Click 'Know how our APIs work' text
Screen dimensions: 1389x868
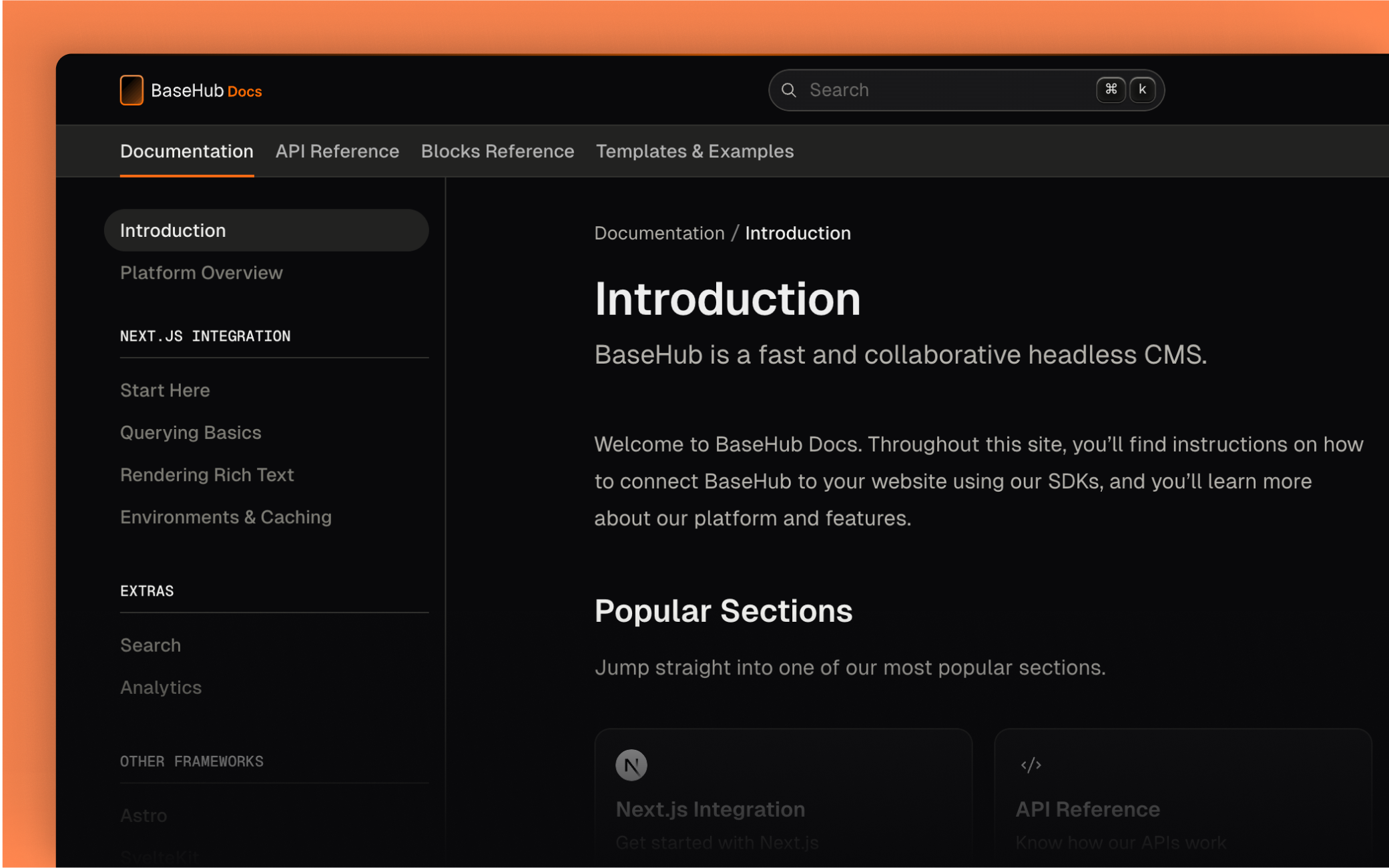(x=1121, y=842)
